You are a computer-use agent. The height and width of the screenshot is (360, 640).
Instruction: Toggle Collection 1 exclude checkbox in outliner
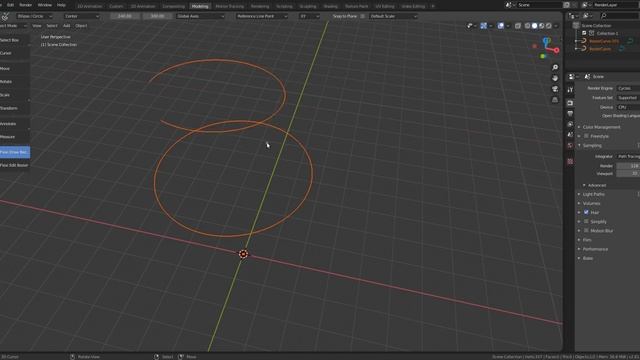584,33
